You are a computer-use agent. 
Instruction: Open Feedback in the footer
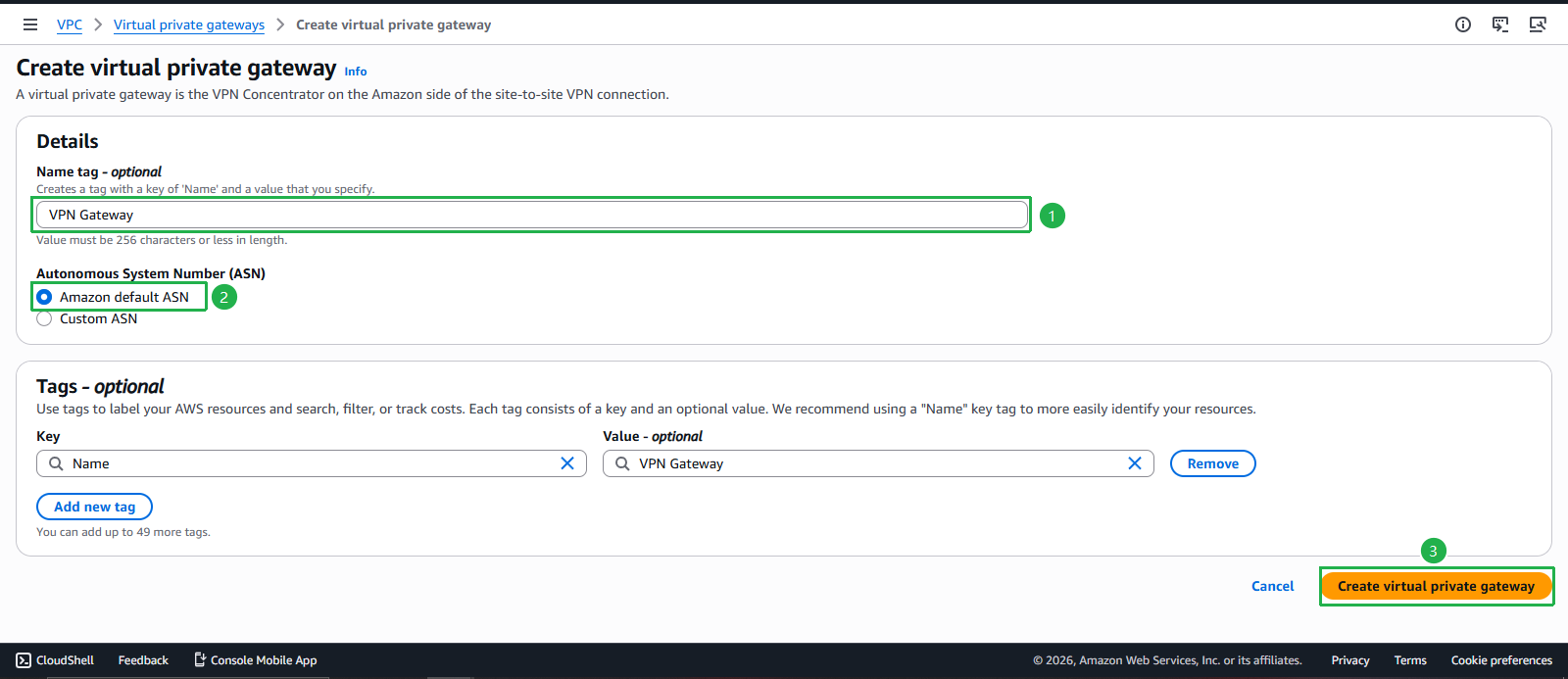click(x=143, y=660)
